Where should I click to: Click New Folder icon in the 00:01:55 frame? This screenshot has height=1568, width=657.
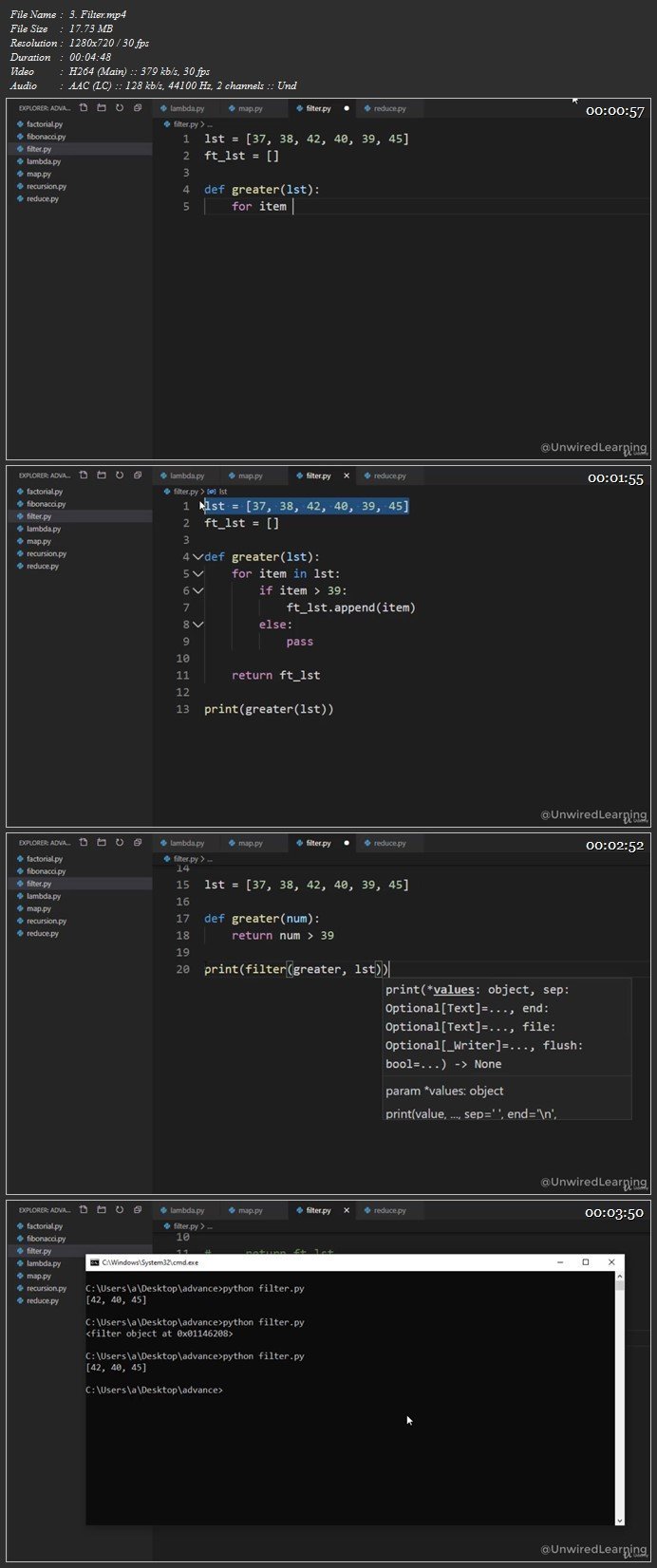click(102, 476)
